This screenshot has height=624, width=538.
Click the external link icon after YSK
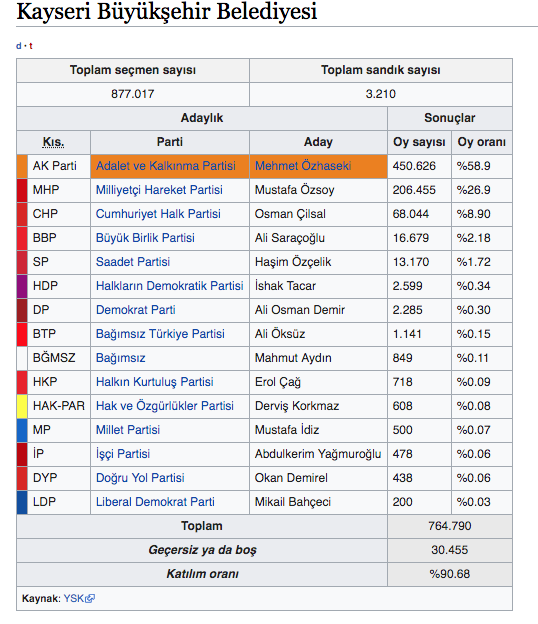[90, 599]
